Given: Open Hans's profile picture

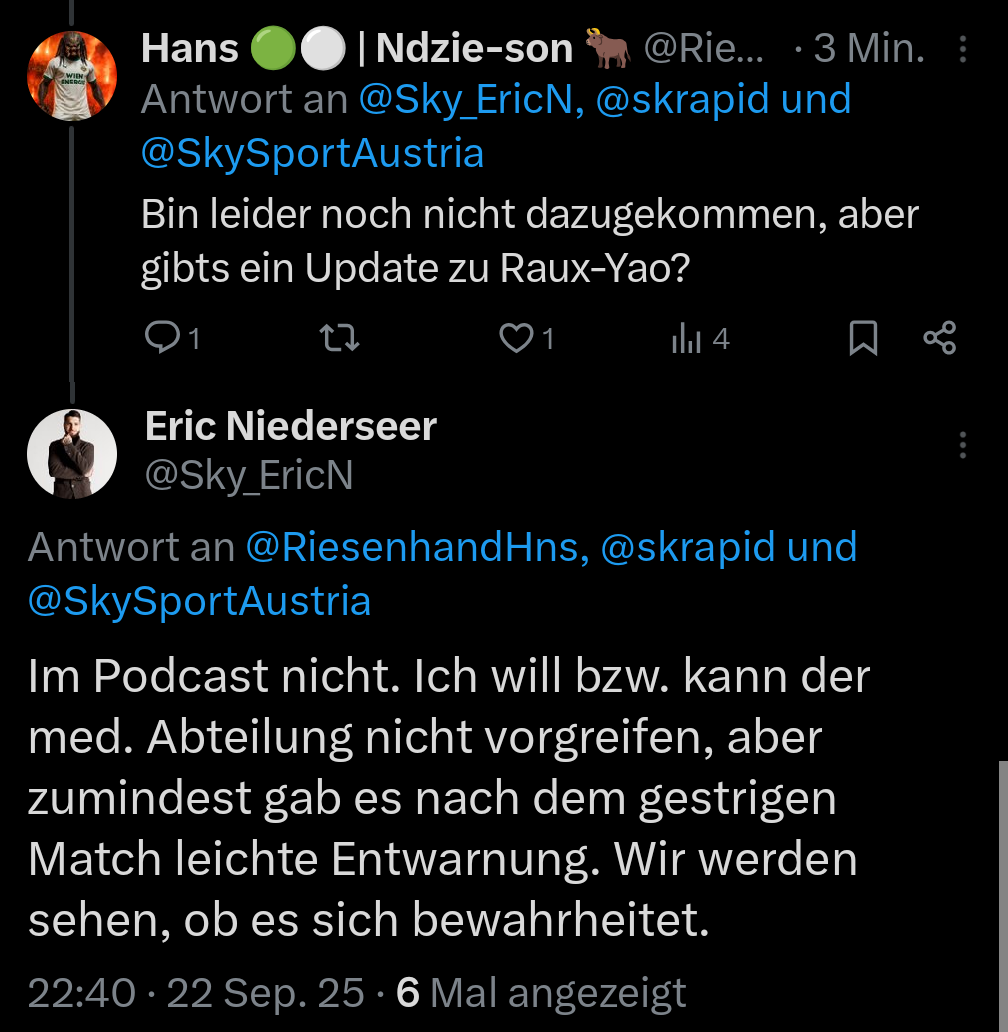Looking at the screenshot, I should coord(71,75).
